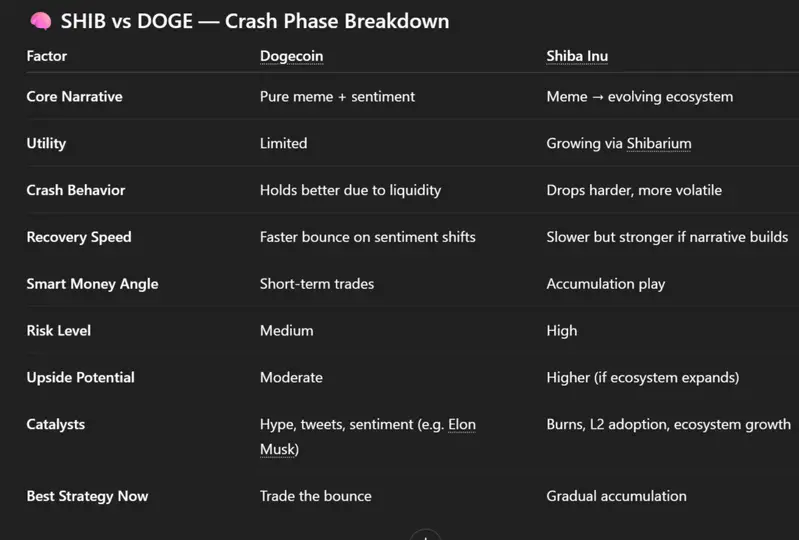Select the Upside Potential row label
This screenshot has height=540, width=799.
[x=80, y=377]
